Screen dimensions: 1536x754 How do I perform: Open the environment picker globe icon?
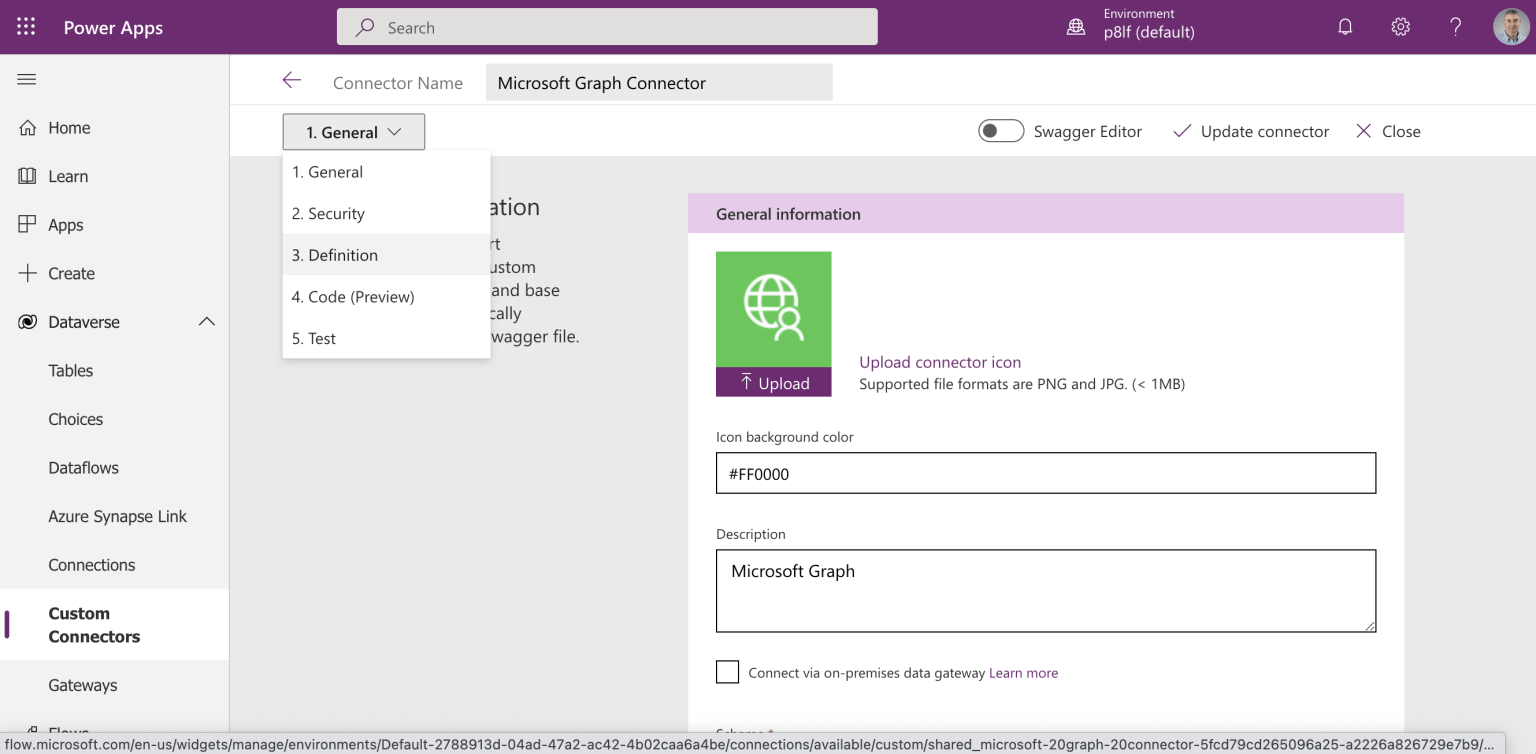point(1076,27)
